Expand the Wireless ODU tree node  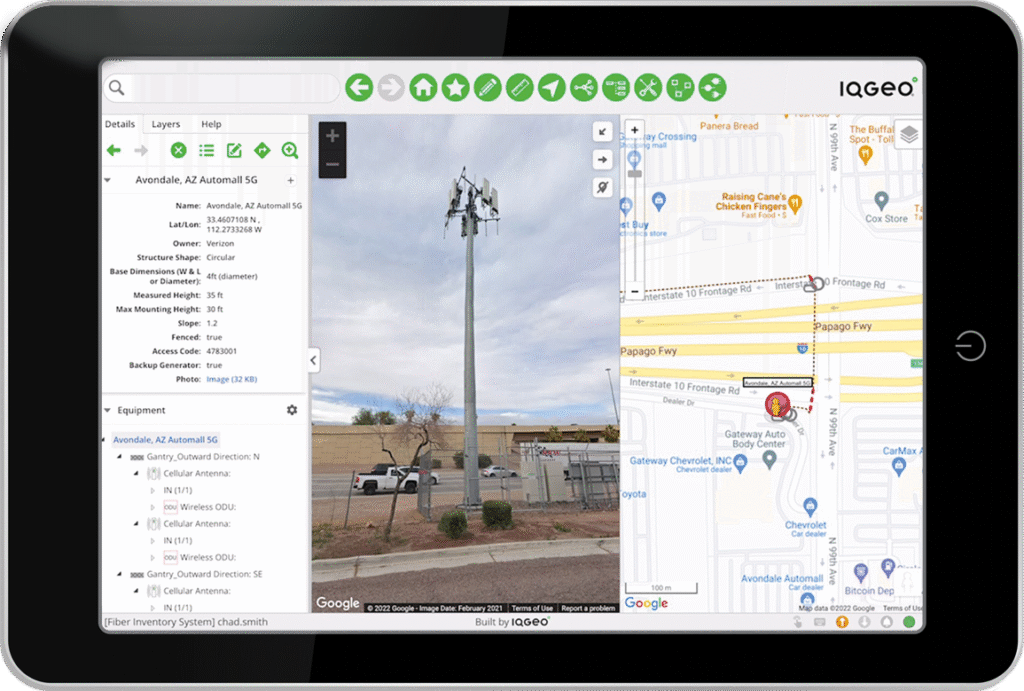click(x=153, y=507)
